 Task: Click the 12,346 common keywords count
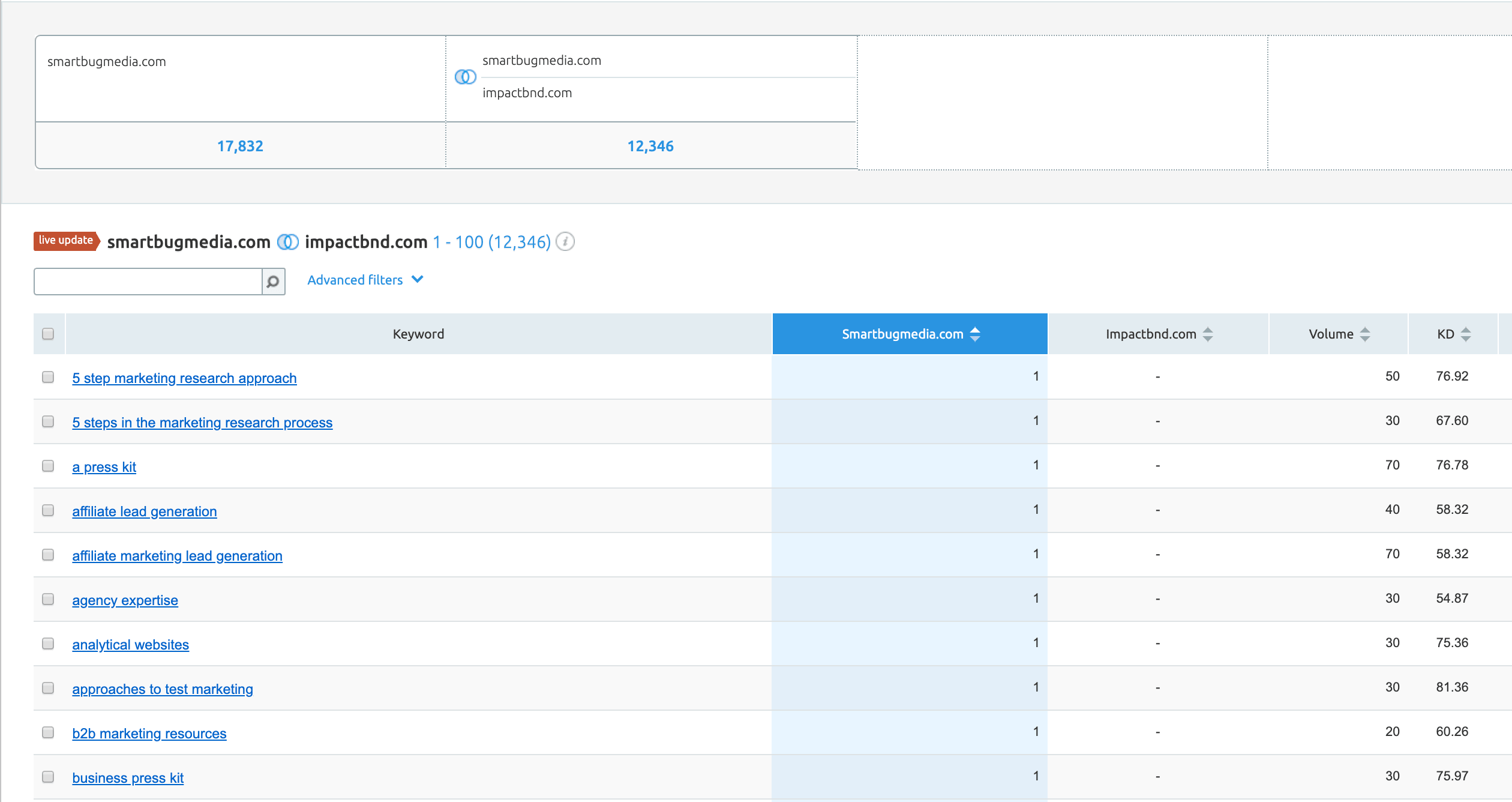650,146
